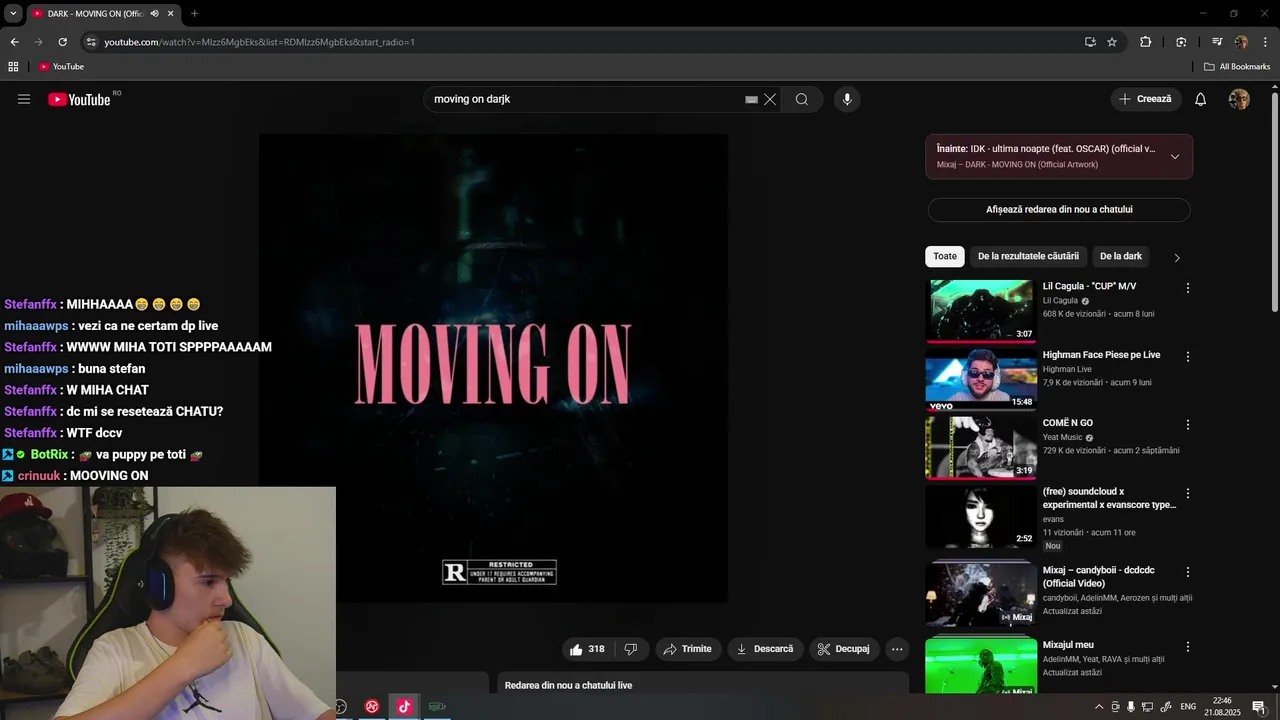Open All Bookmarks folder
The height and width of the screenshot is (720, 1280).
[1237, 67]
